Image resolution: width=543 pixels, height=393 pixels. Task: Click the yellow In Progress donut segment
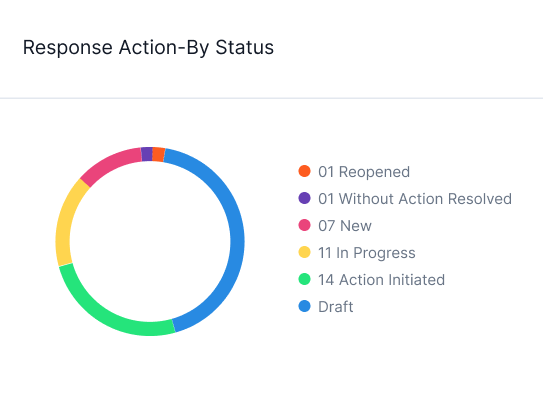pos(65,222)
